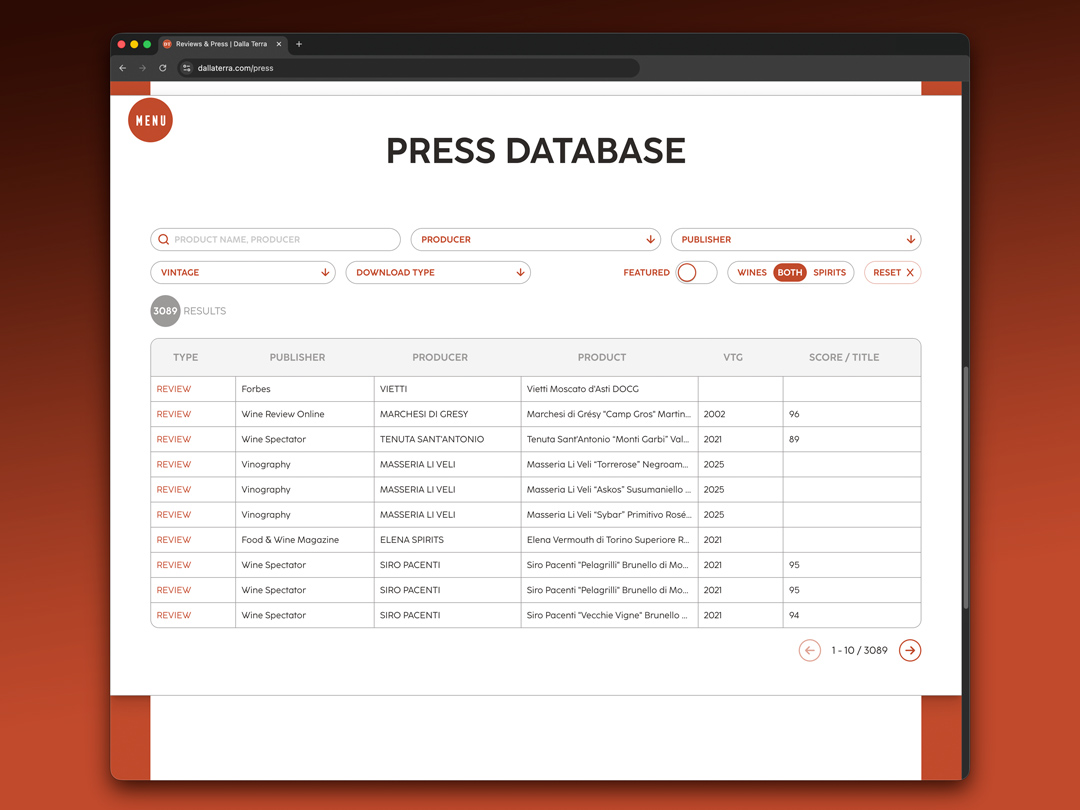
Task: Go to next results page arrow
Action: pos(910,650)
